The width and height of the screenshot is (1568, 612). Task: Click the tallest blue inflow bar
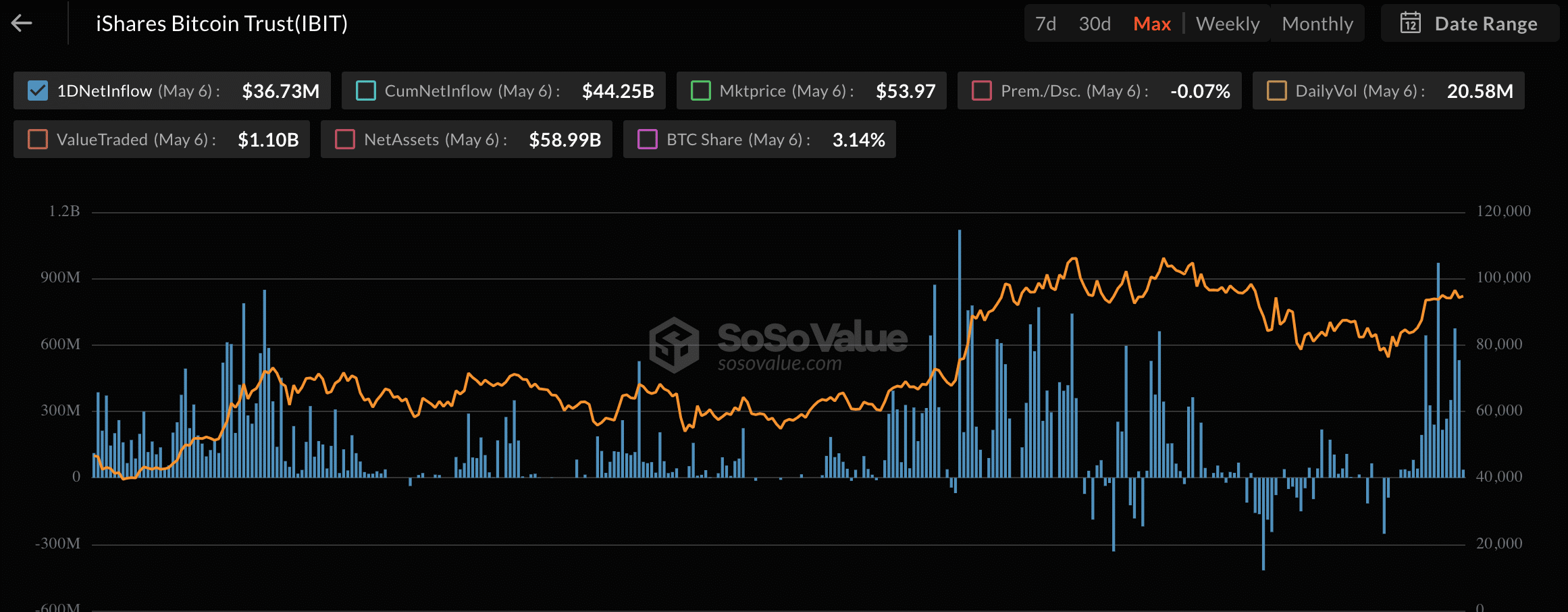959,354
